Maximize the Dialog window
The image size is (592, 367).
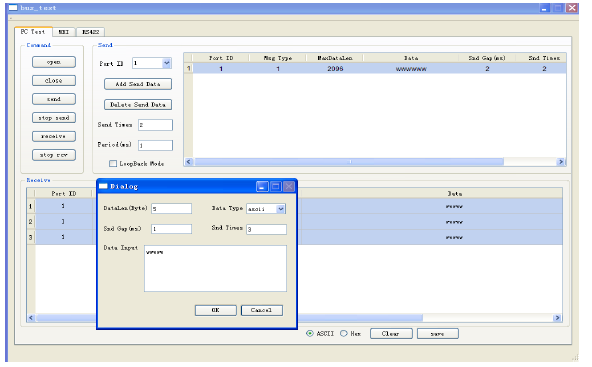tap(276, 186)
